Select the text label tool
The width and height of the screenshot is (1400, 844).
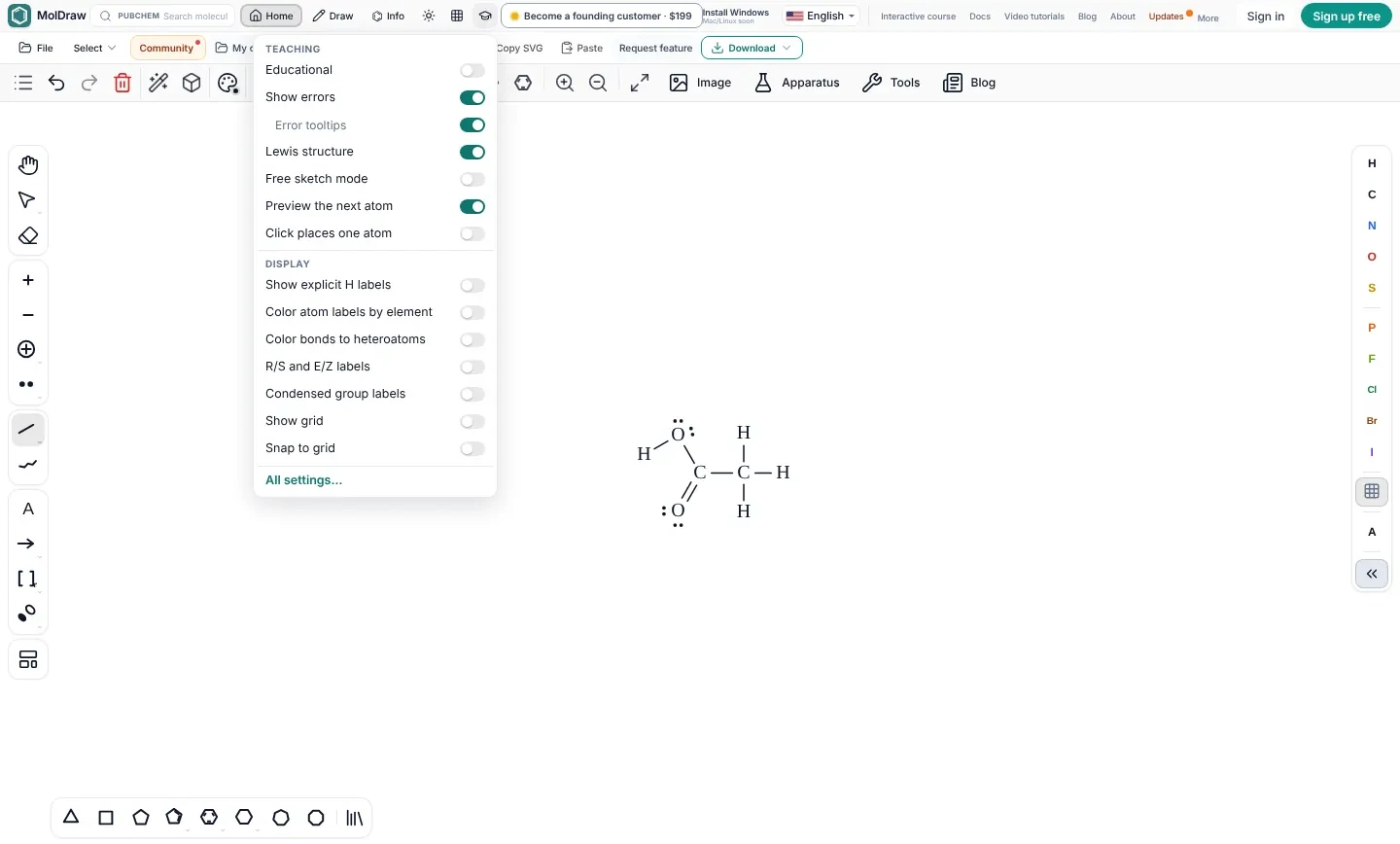point(28,509)
